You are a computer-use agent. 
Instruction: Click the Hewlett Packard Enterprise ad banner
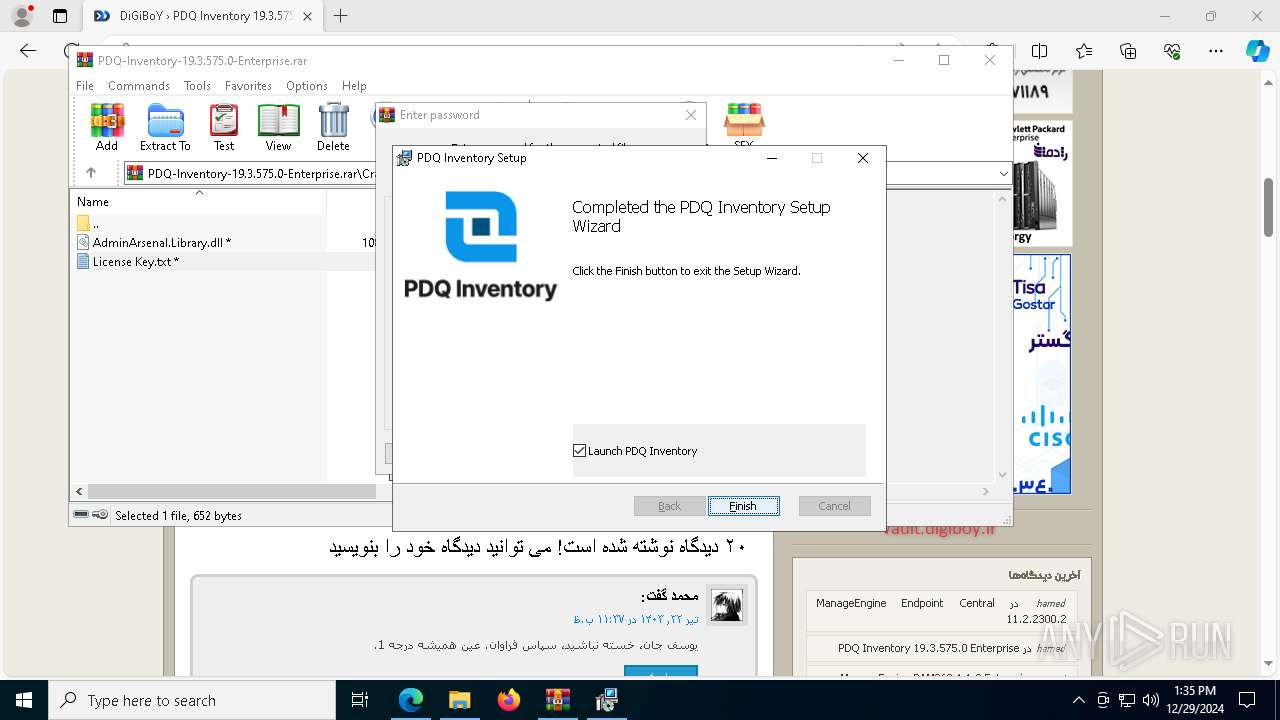coord(1042,184)
